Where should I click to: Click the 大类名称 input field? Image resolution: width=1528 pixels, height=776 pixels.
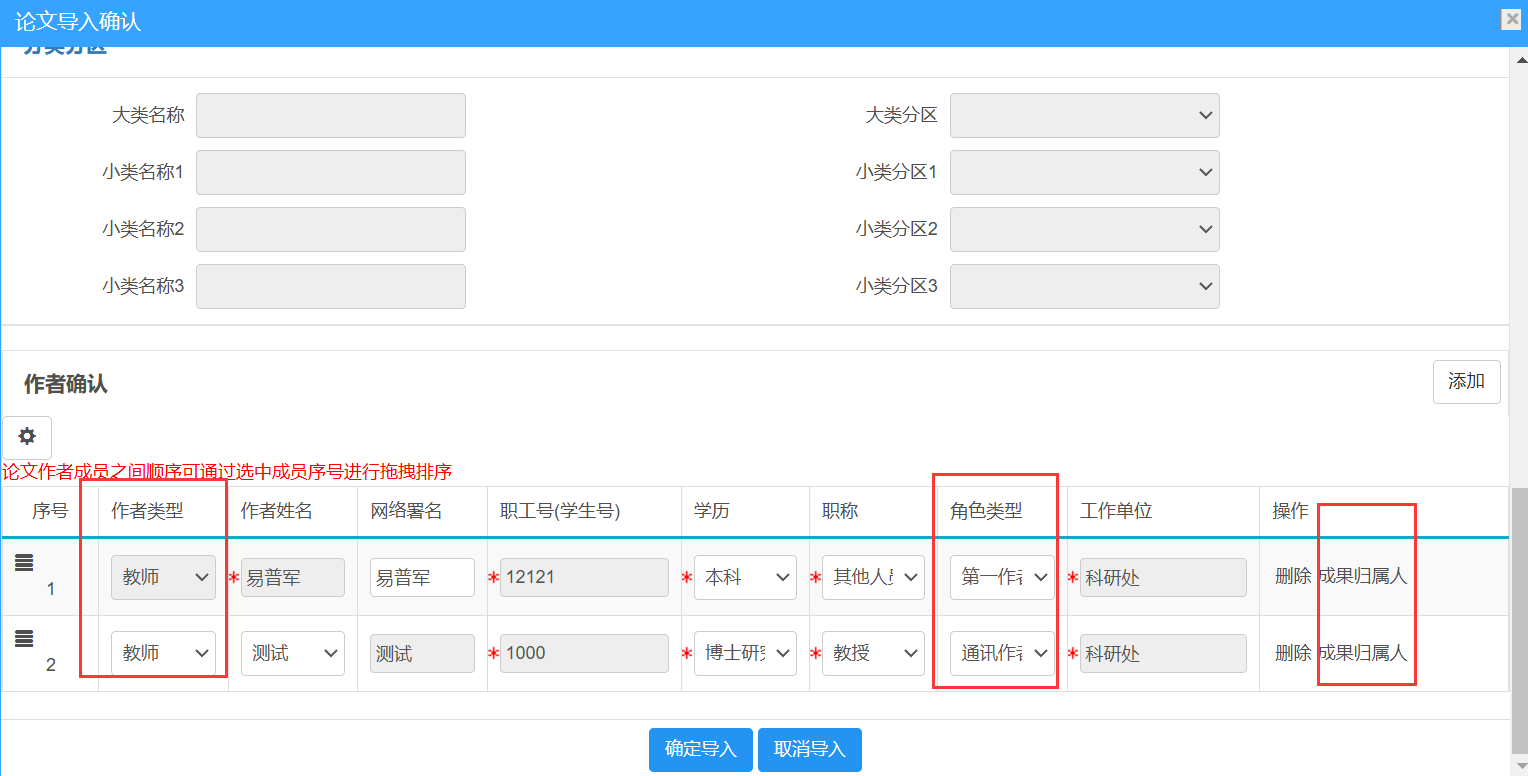(x=331, y=115)
